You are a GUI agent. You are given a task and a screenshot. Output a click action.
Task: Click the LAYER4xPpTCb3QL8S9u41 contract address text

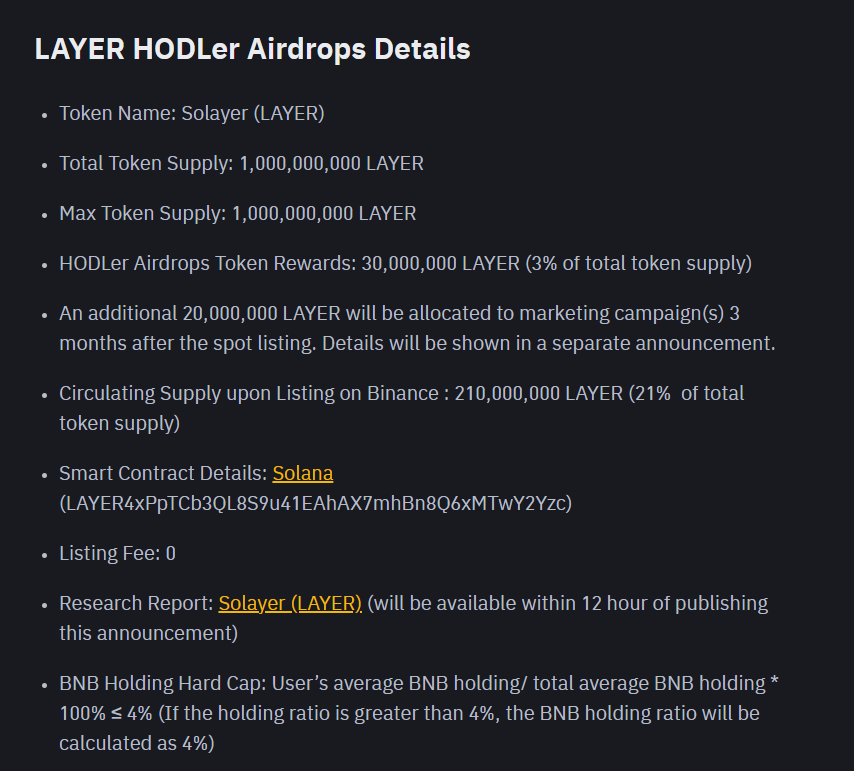[x=315, y=503]
